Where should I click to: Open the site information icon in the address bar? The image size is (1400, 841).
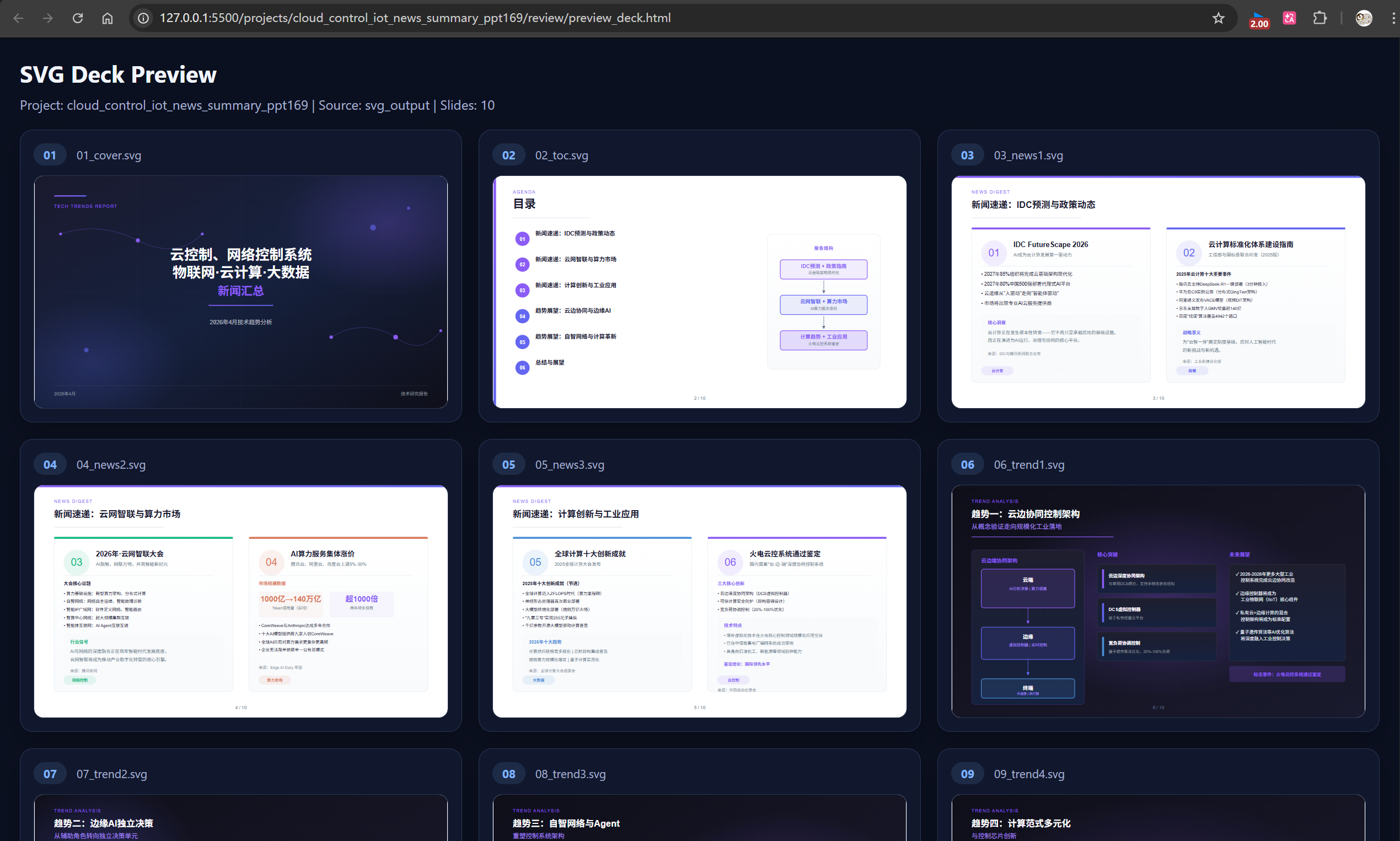pyautogui.click(x=144, y=18)
